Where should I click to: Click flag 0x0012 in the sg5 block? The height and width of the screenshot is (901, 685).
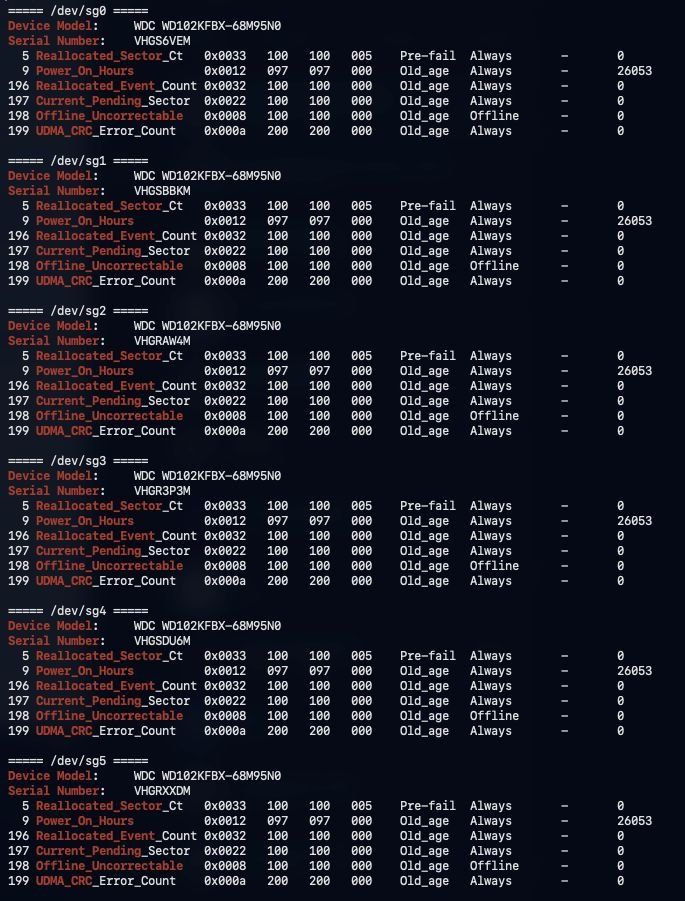pos(225,821)
